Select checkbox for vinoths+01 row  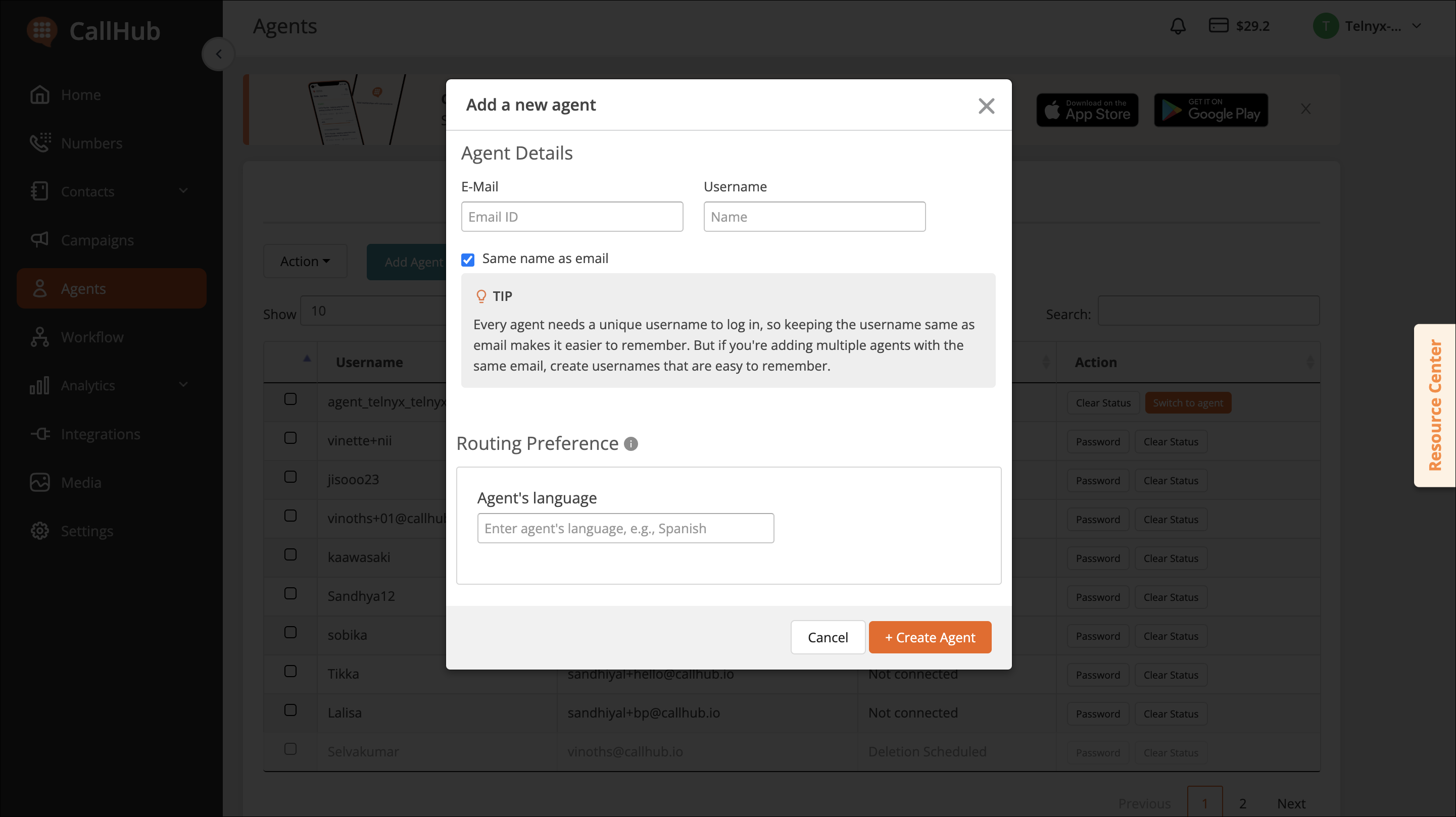coord(290,516)
